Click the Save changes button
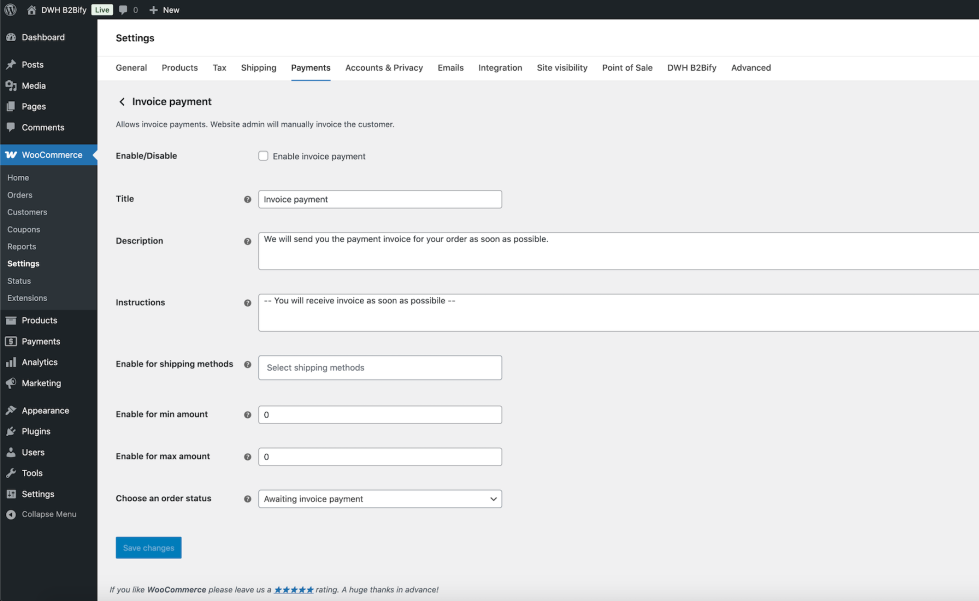The image size is (979, 601). pos(148,548)
